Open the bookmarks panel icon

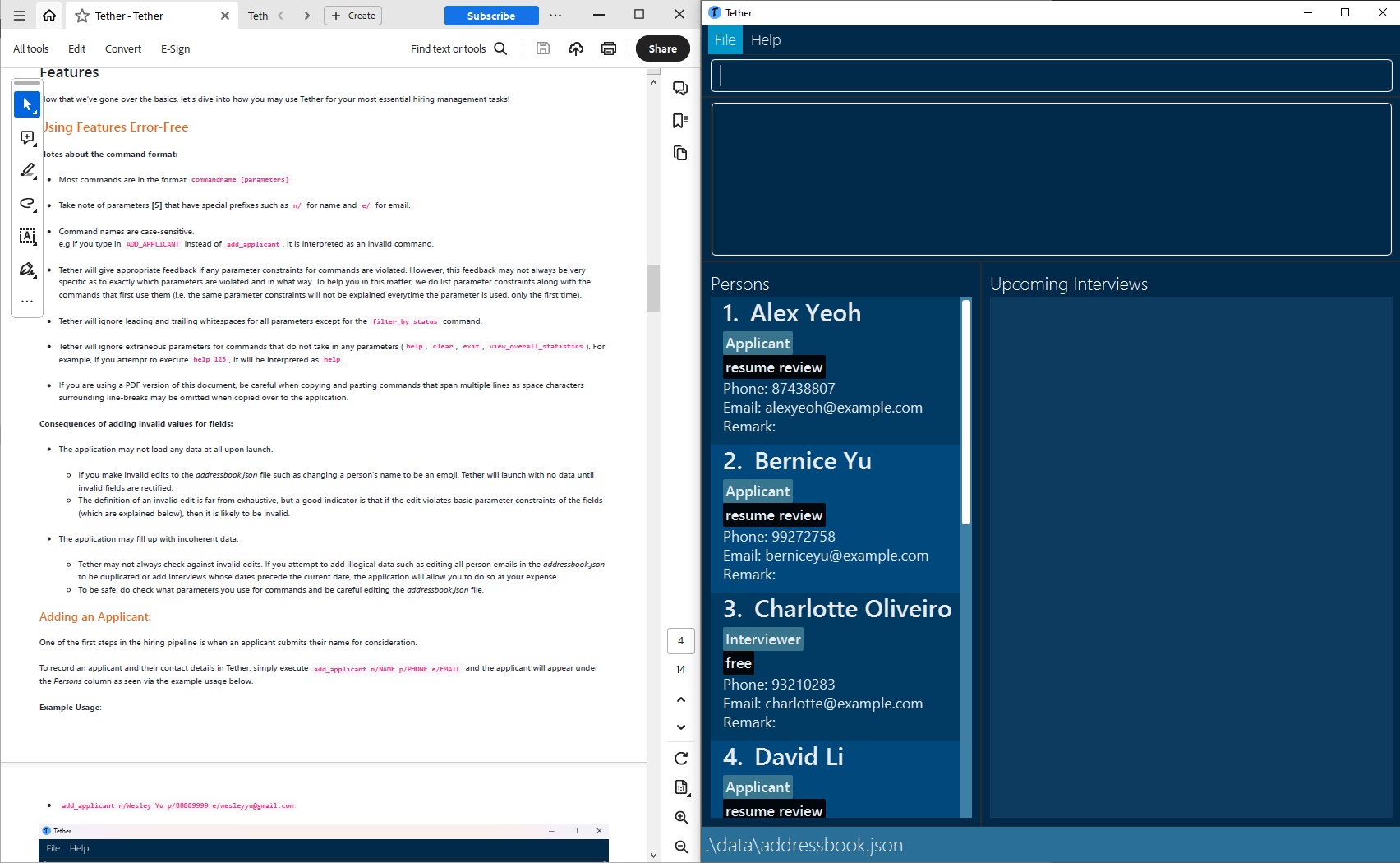click(x=680, y=121)
